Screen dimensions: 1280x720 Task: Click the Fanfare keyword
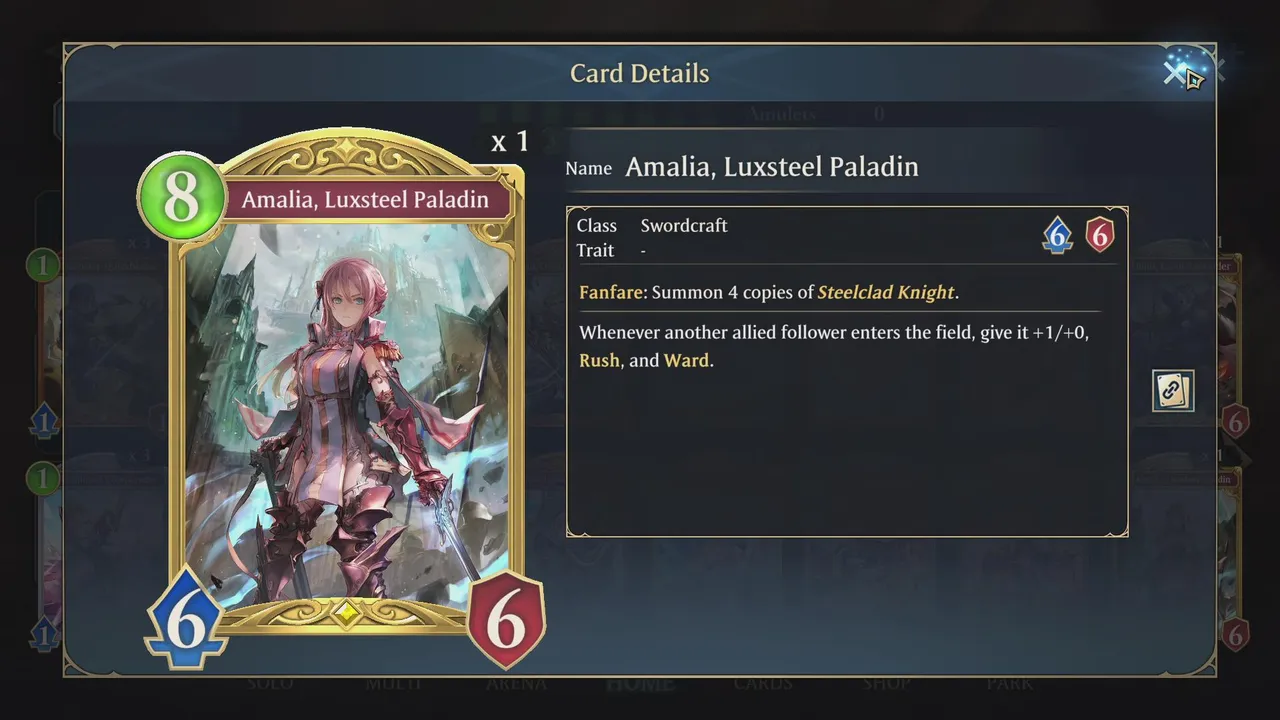(610, 293)
